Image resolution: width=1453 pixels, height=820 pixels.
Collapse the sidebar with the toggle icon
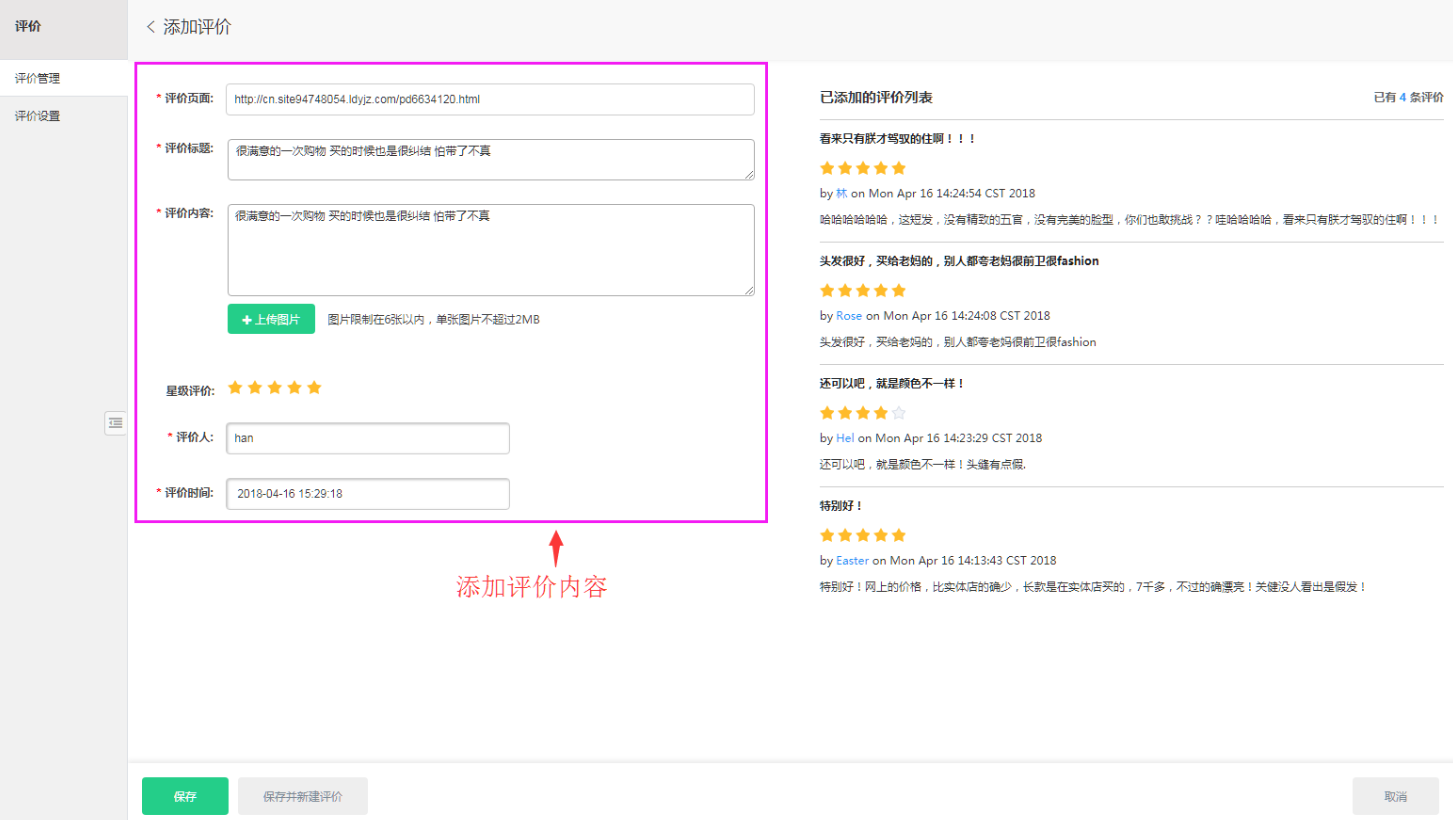click(x=116, y=423)
